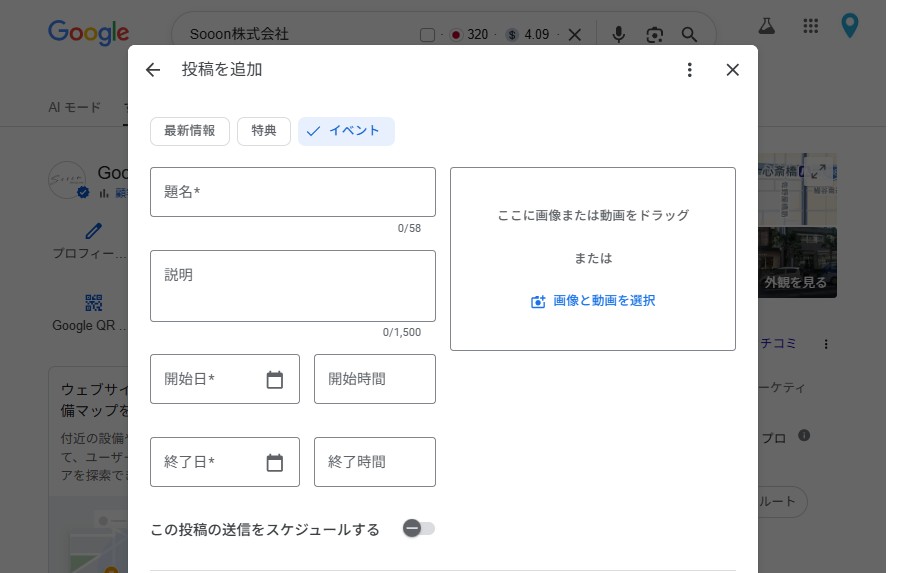Click the 終了日 date field
The height and width of the screenshot is (573, 897).
225,462
